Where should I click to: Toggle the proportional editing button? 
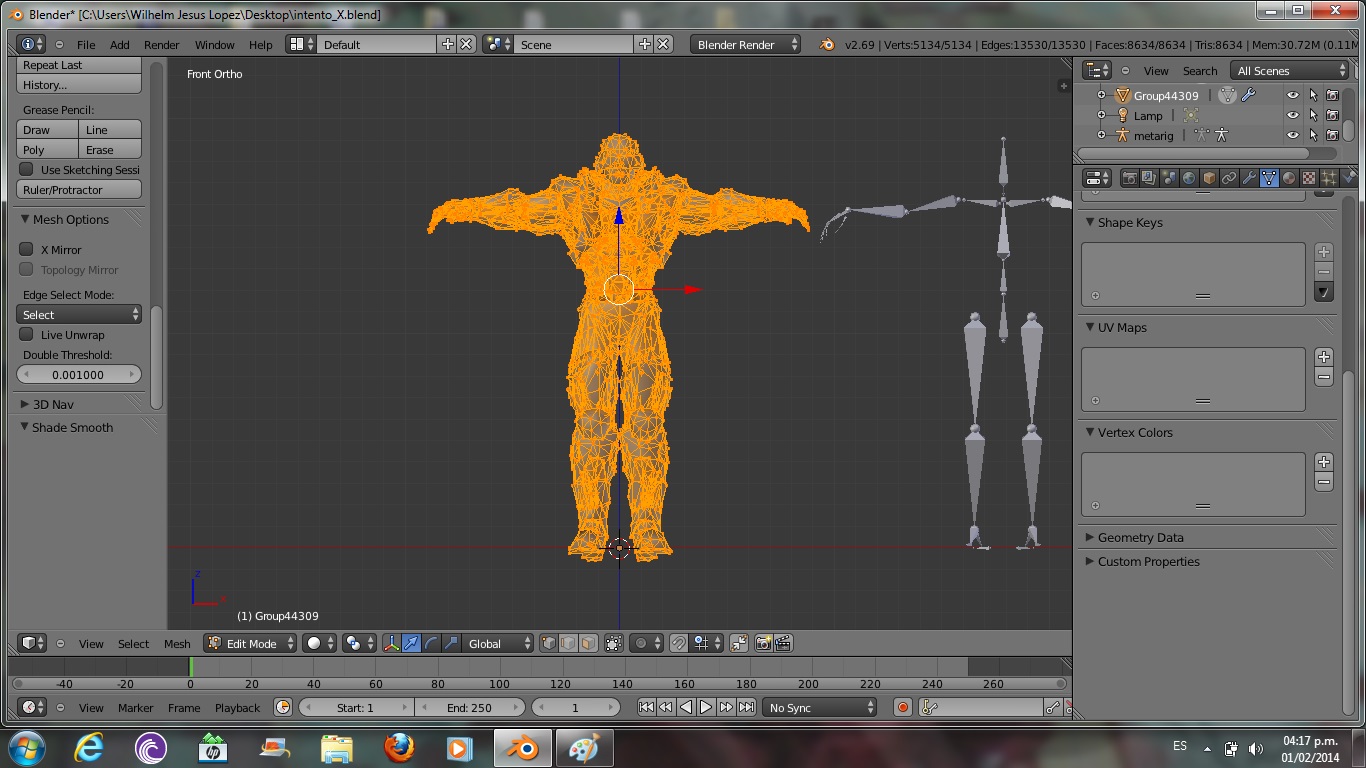coord(643,644)
